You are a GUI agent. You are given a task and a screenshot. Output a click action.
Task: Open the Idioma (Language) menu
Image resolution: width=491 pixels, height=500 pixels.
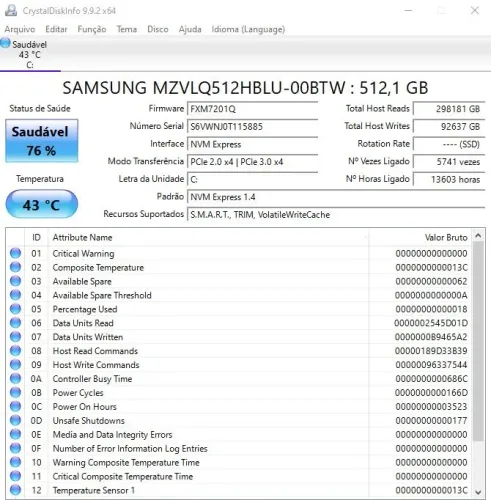248,29
